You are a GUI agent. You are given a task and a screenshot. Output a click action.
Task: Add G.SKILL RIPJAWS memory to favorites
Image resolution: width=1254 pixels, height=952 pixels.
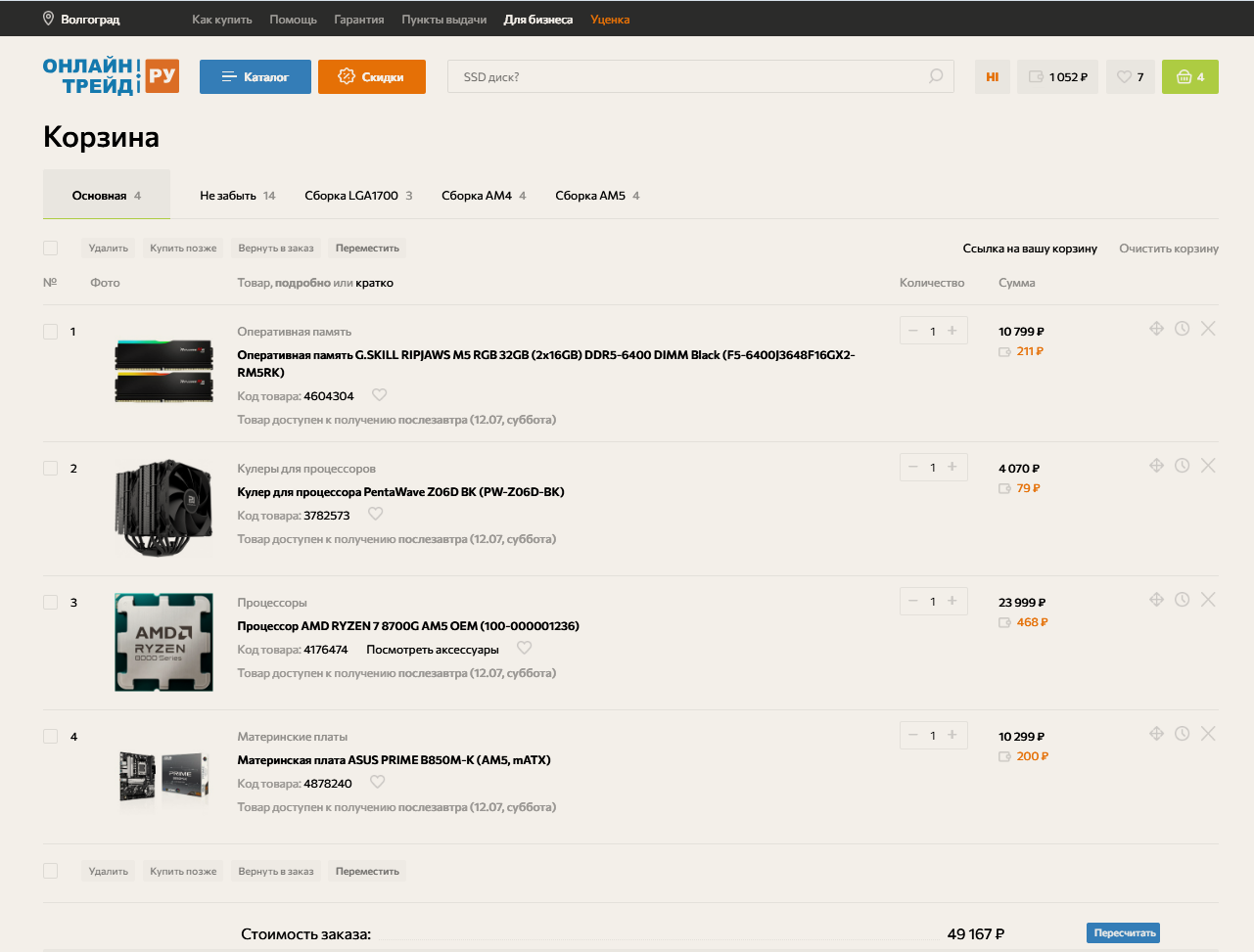pyautogui.click(x=380, y=395)
